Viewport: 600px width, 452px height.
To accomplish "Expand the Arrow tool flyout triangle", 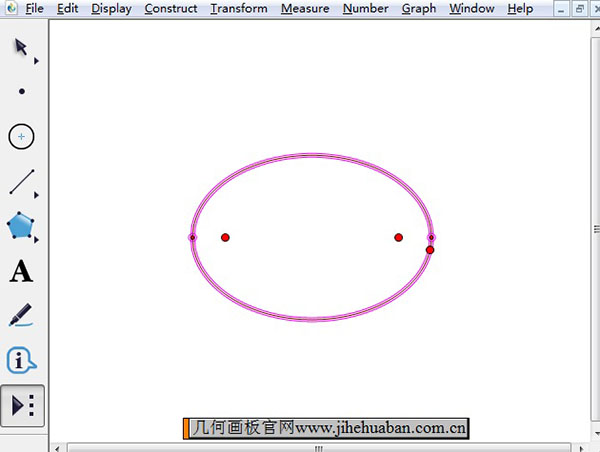I will [x=36, y=61].
